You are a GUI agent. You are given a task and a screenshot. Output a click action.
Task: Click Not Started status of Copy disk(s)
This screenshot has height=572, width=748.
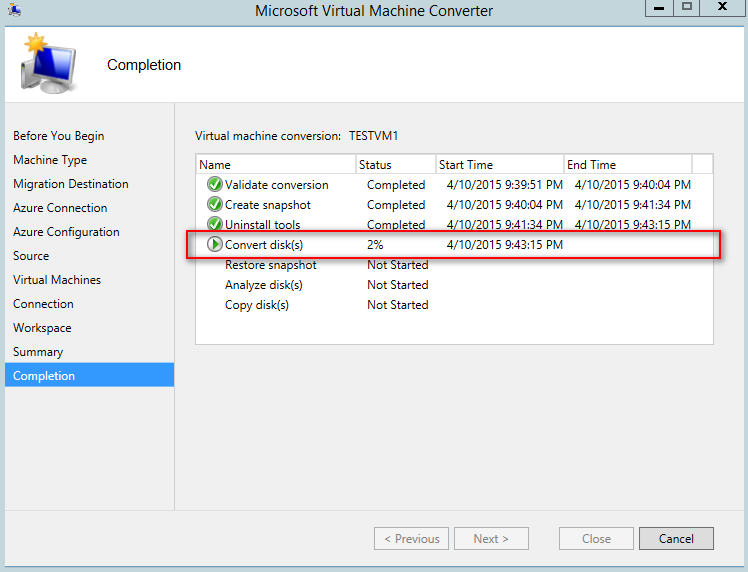click(x=397, y=305)
